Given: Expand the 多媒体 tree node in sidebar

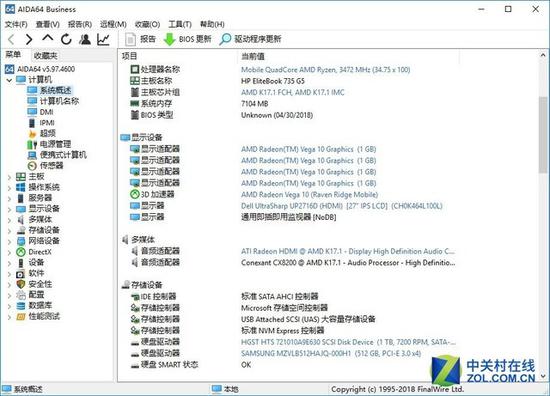Looking at the screenshot, I should [x=9, y=220].
